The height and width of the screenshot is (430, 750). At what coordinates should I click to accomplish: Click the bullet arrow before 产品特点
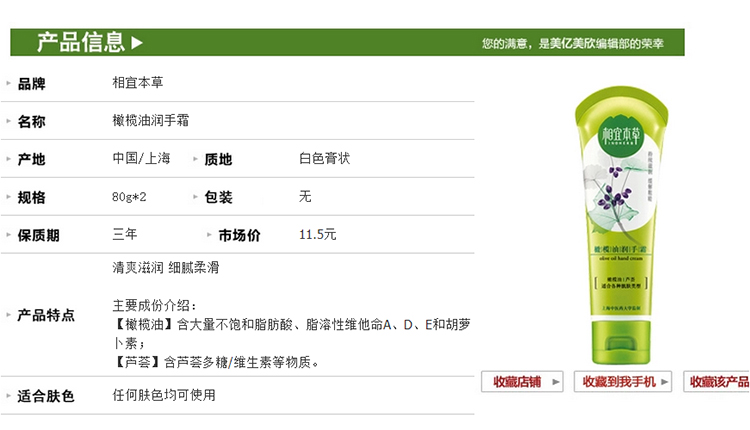8,314
